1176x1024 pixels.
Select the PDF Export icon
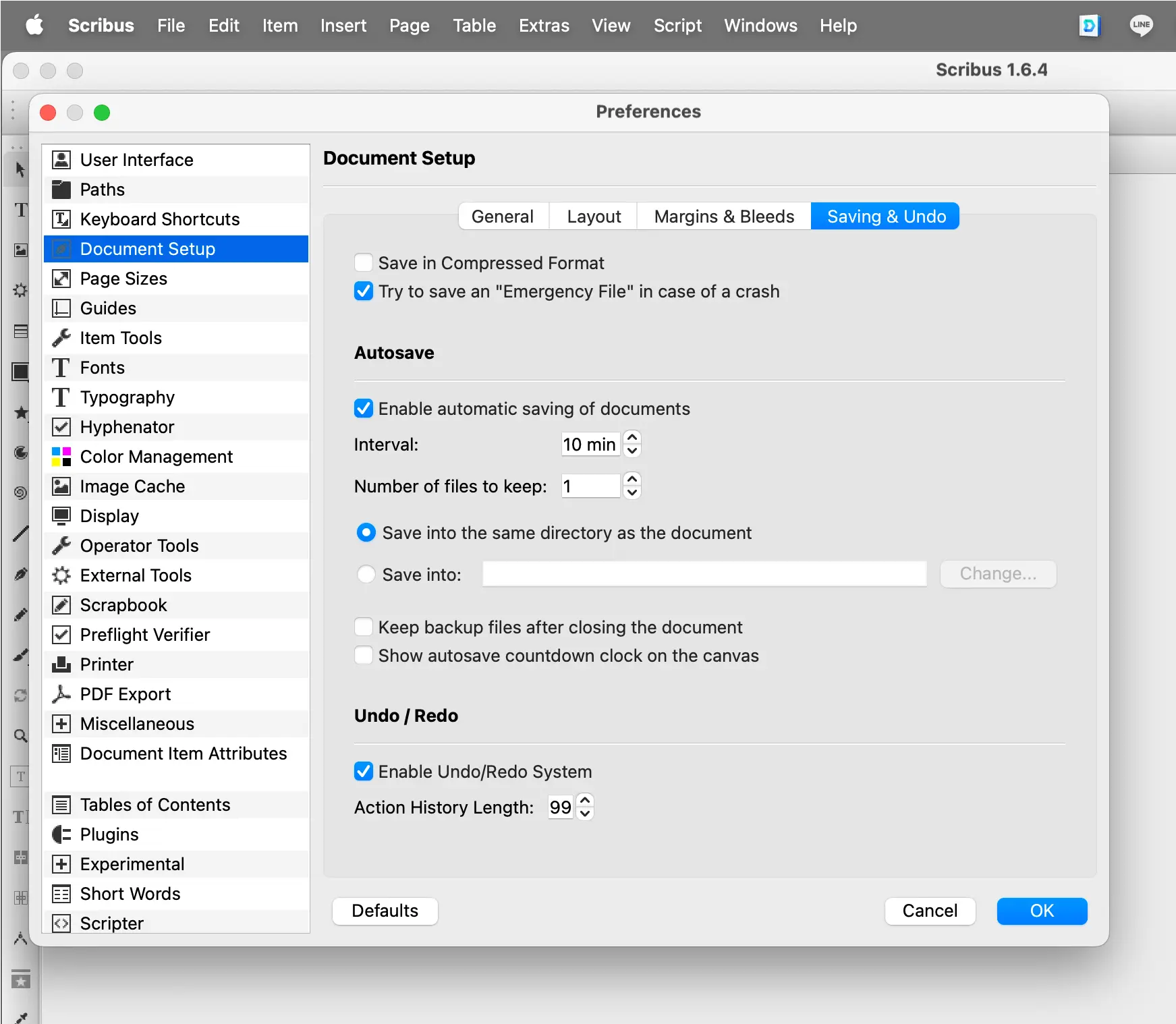click(61, 694)
